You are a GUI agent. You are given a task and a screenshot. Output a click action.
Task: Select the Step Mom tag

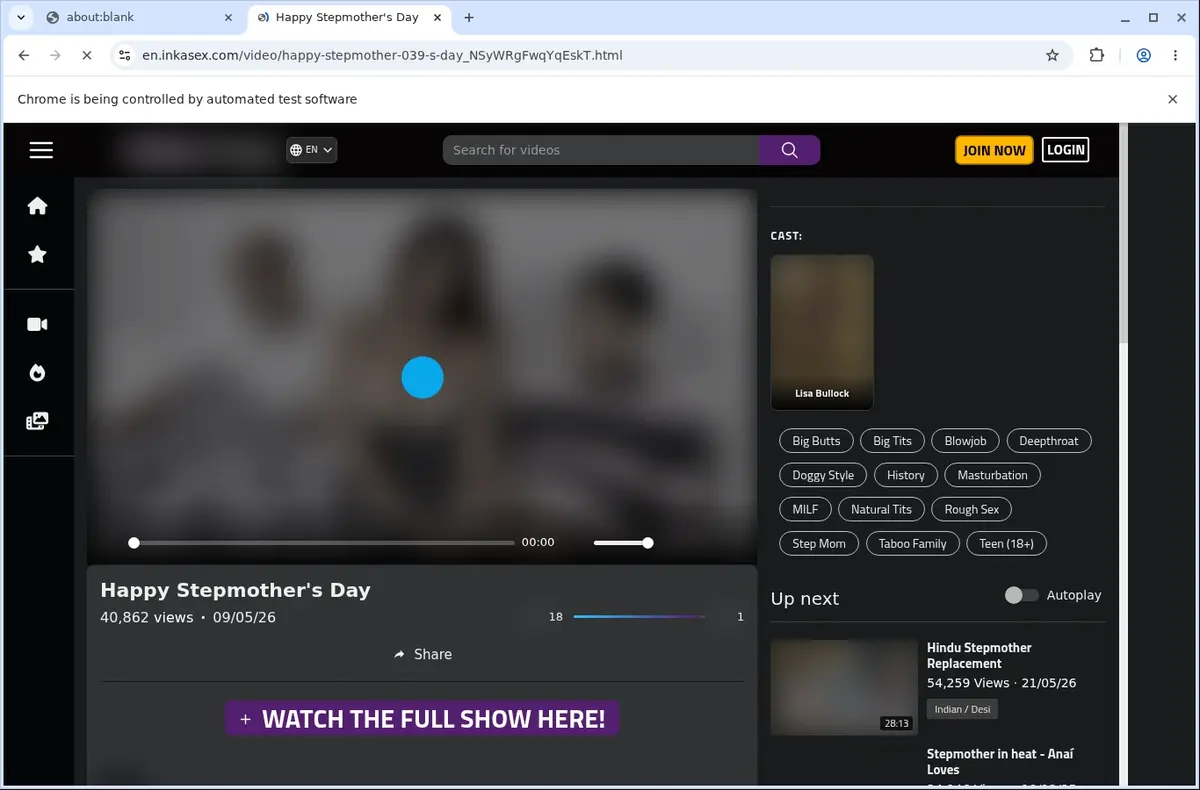(819, 543)
